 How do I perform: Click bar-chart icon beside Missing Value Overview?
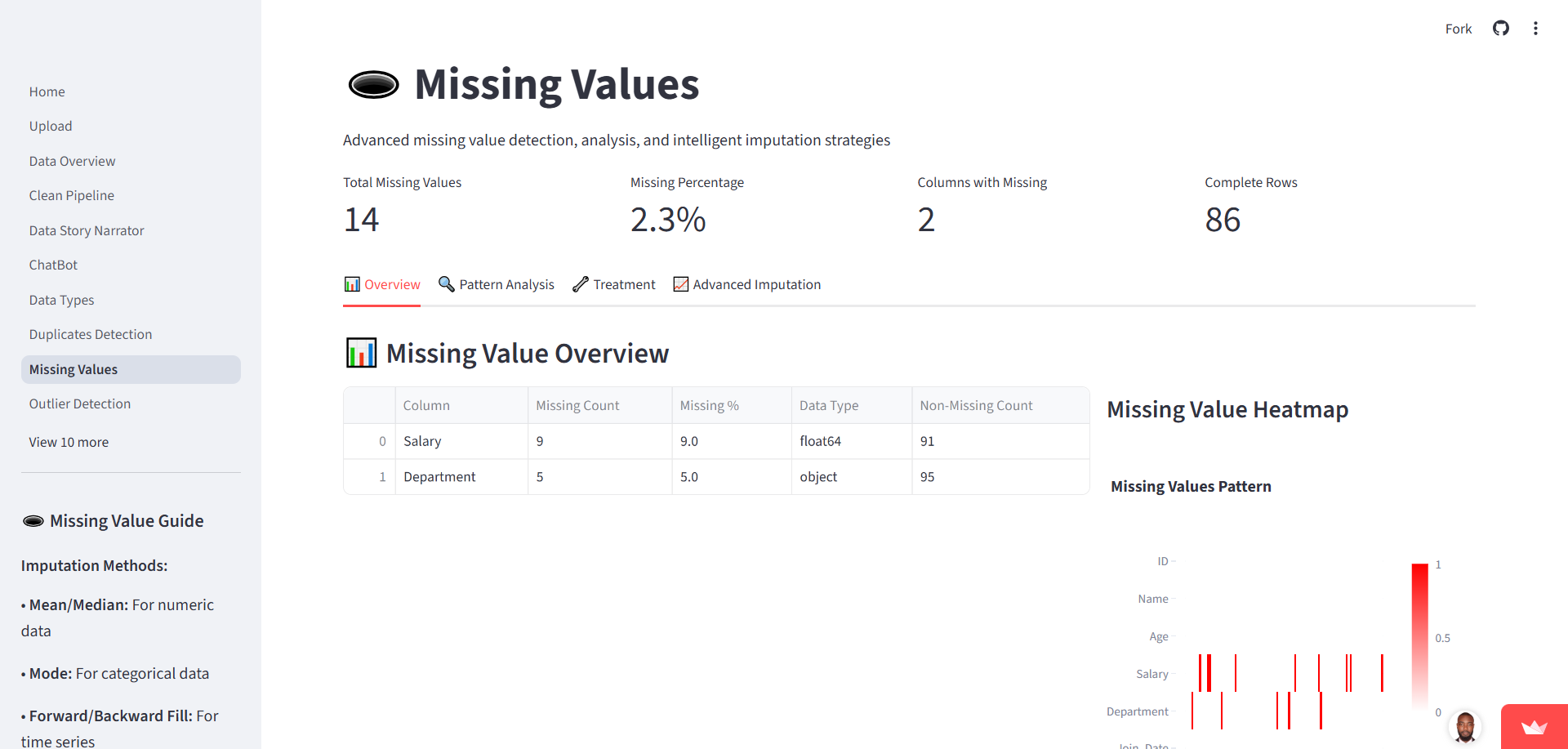point(361,352)
